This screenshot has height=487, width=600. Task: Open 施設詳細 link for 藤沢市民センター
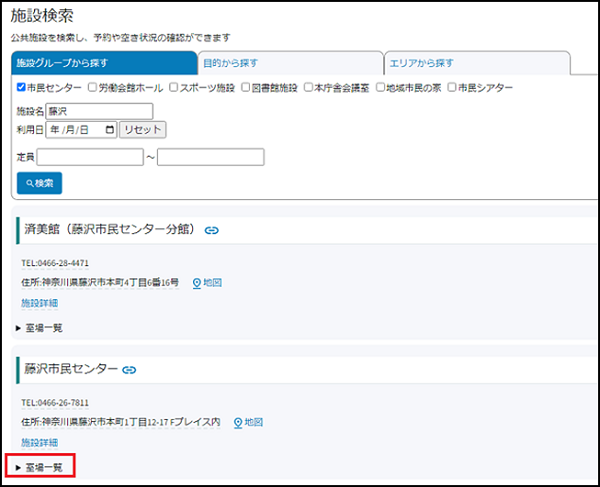pyautogui.click(x=39, y=443)
